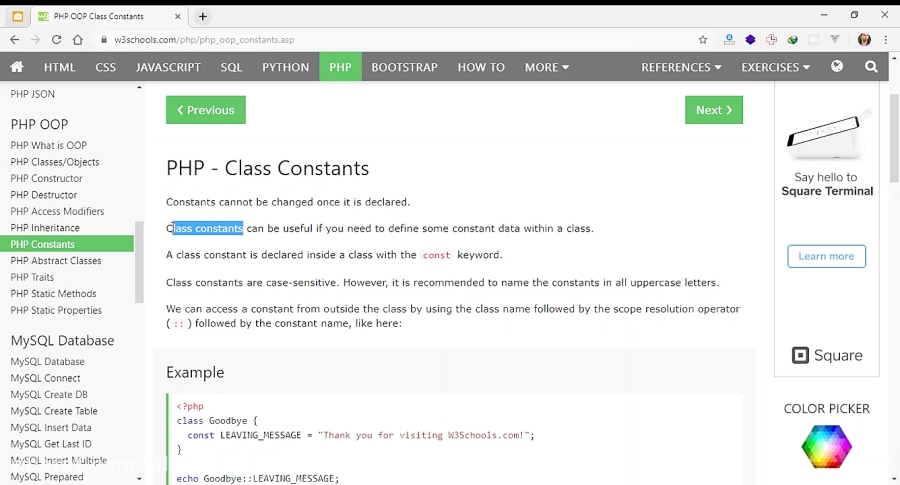Expand the REFERENCES dropdown
This screenshot has width=900, height=485.
681,67
